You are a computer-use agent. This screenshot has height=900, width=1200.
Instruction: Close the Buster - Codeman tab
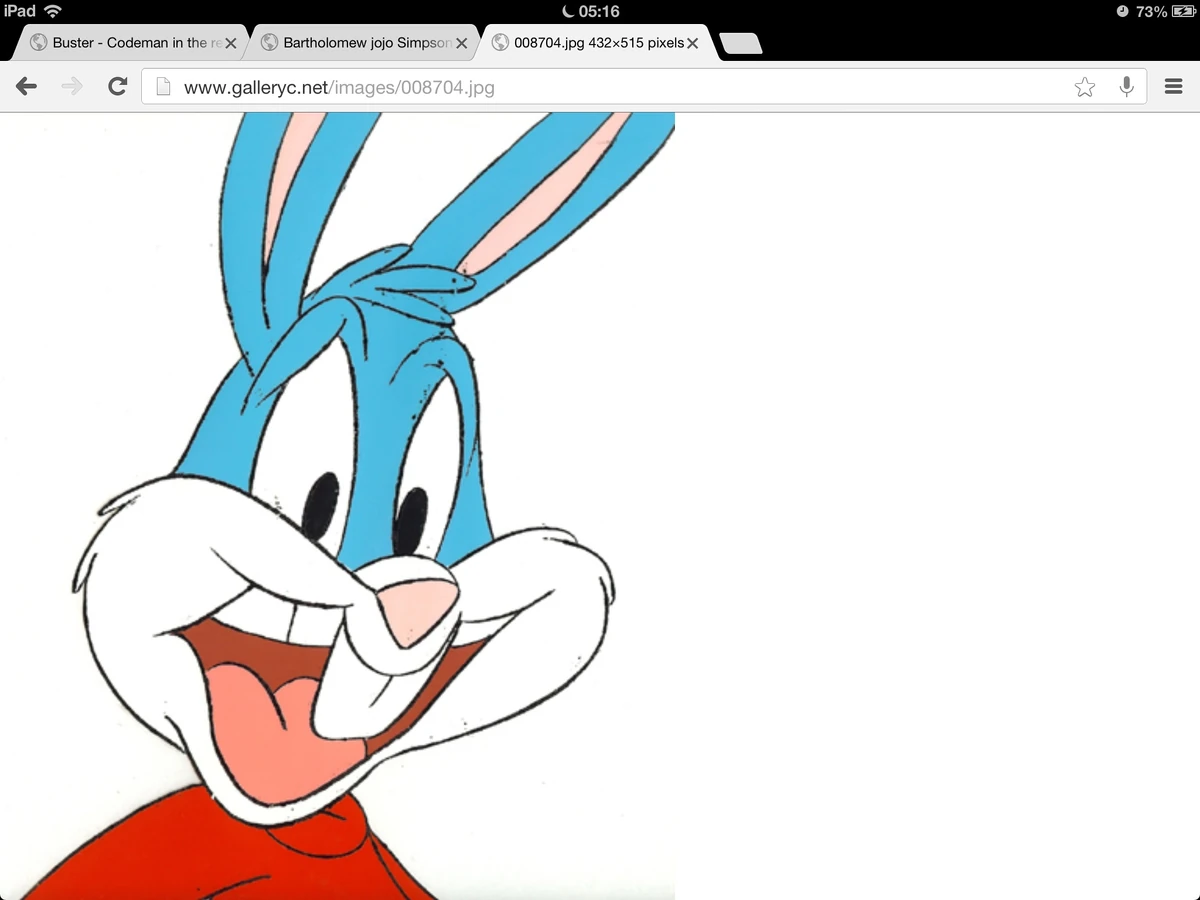click(x=231, y=43)
